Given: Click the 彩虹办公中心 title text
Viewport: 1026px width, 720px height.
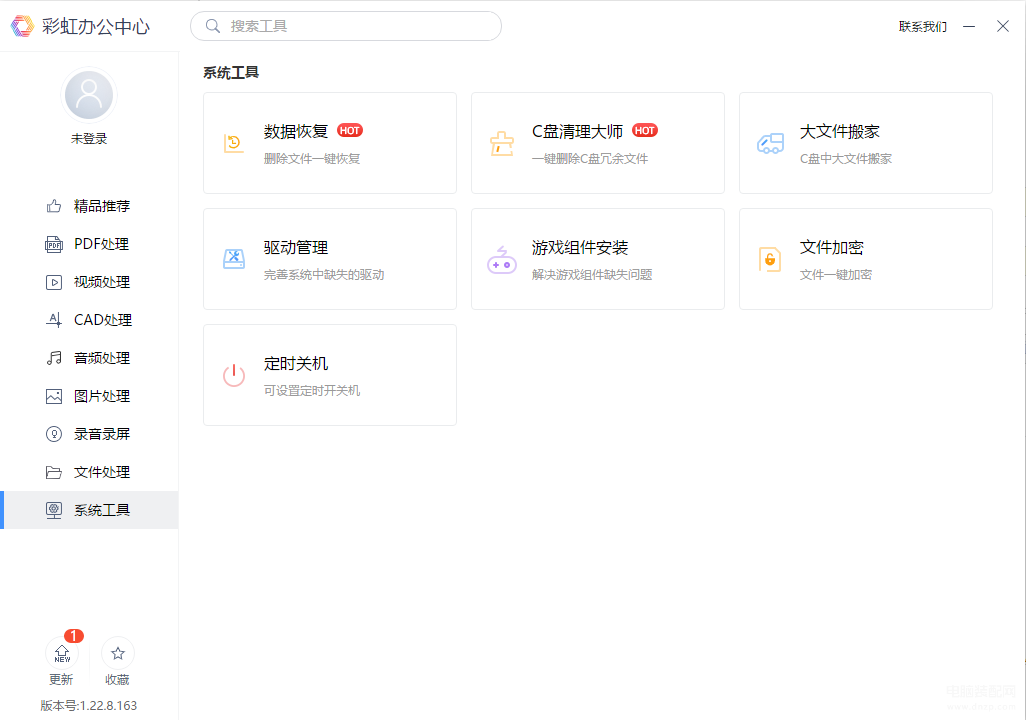Looking at the screenshot, I should pos(96,26).
